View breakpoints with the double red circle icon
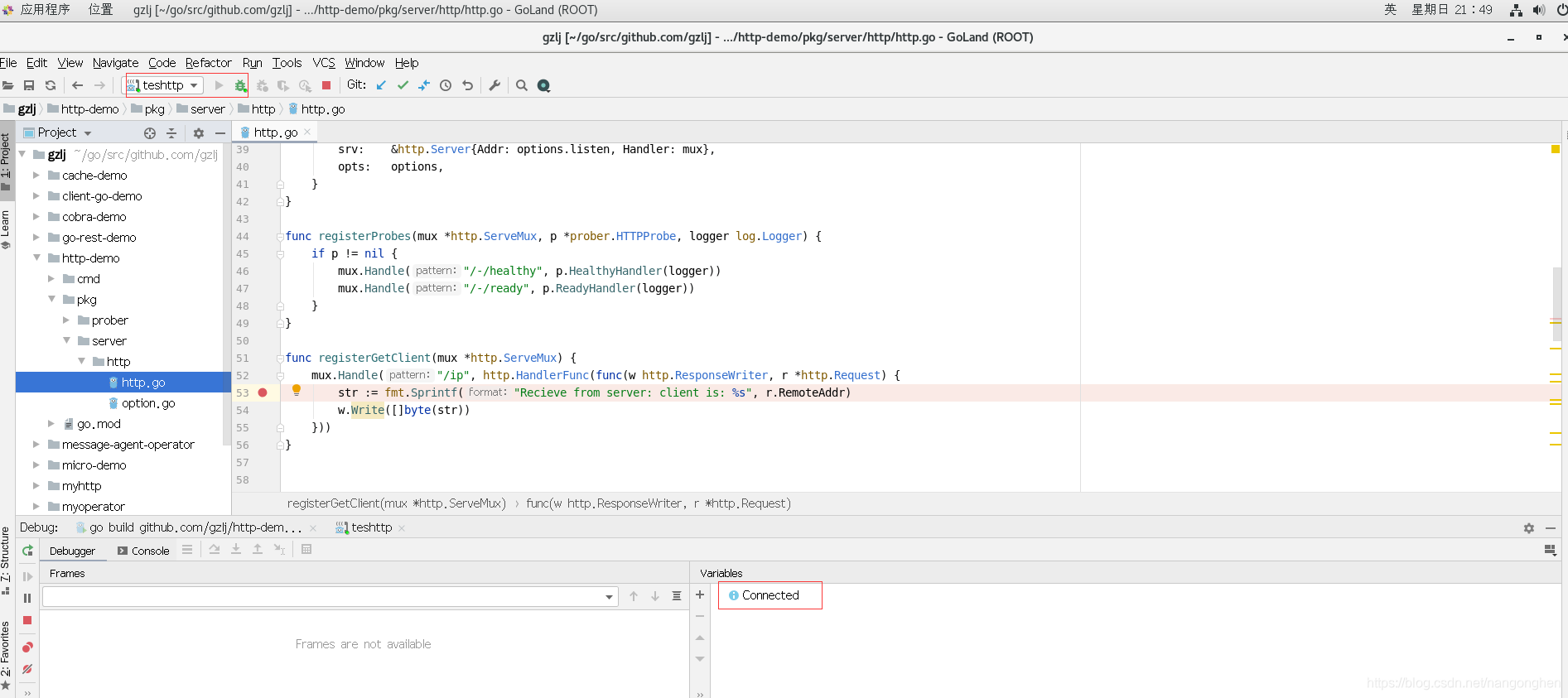 click(x=27, y=647)
